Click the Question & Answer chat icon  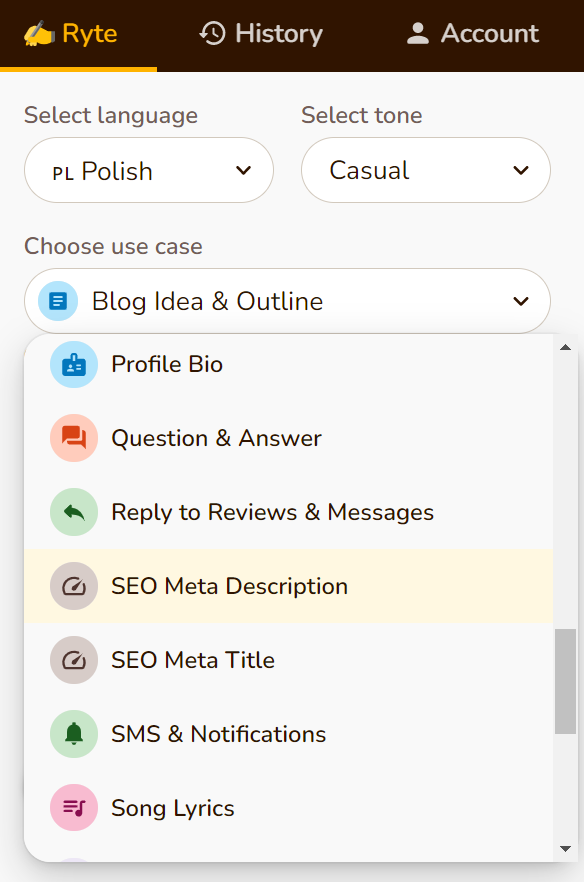tap(74, 438)
